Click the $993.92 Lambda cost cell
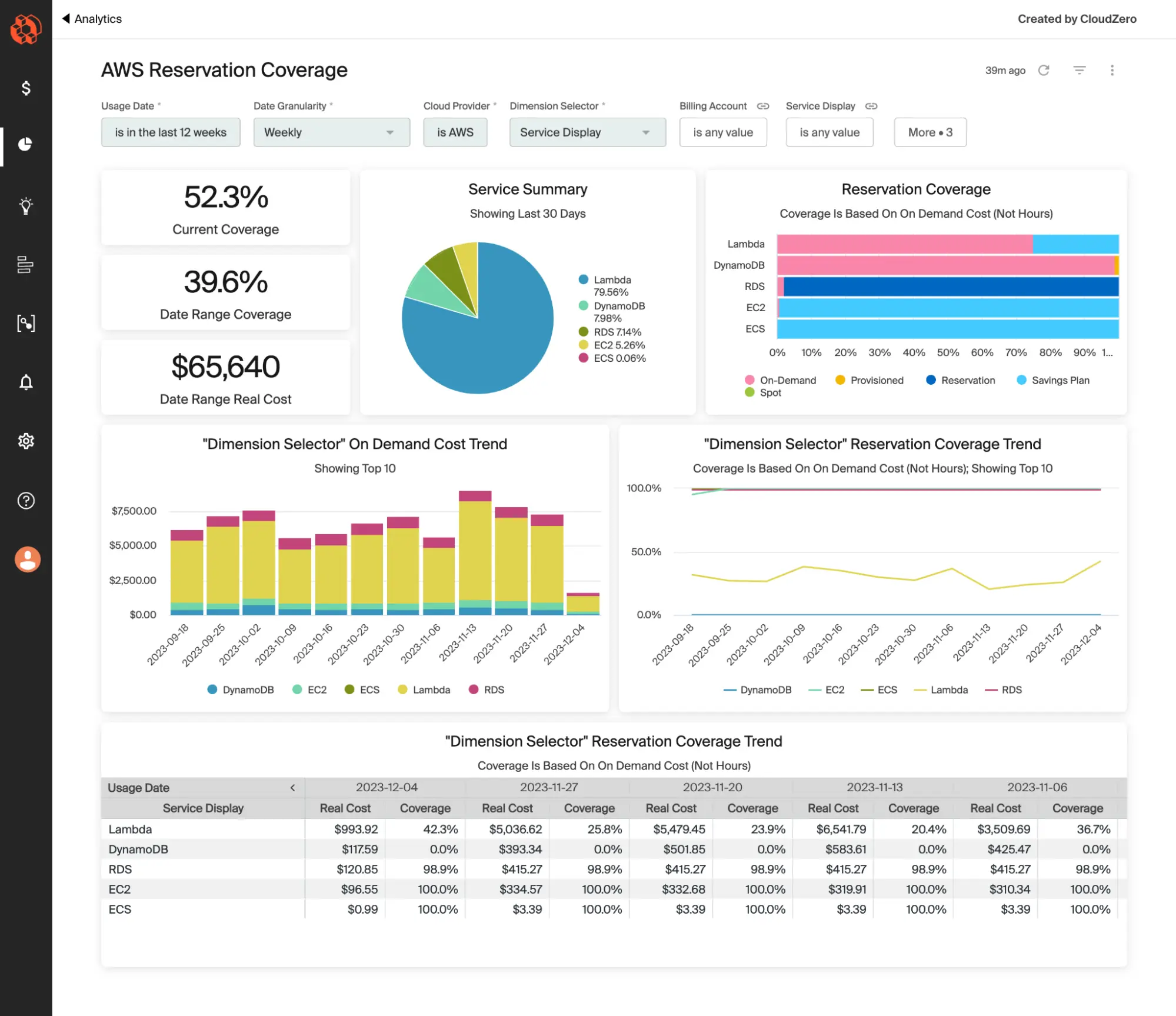1176x1016 pixels. (356, 830)
